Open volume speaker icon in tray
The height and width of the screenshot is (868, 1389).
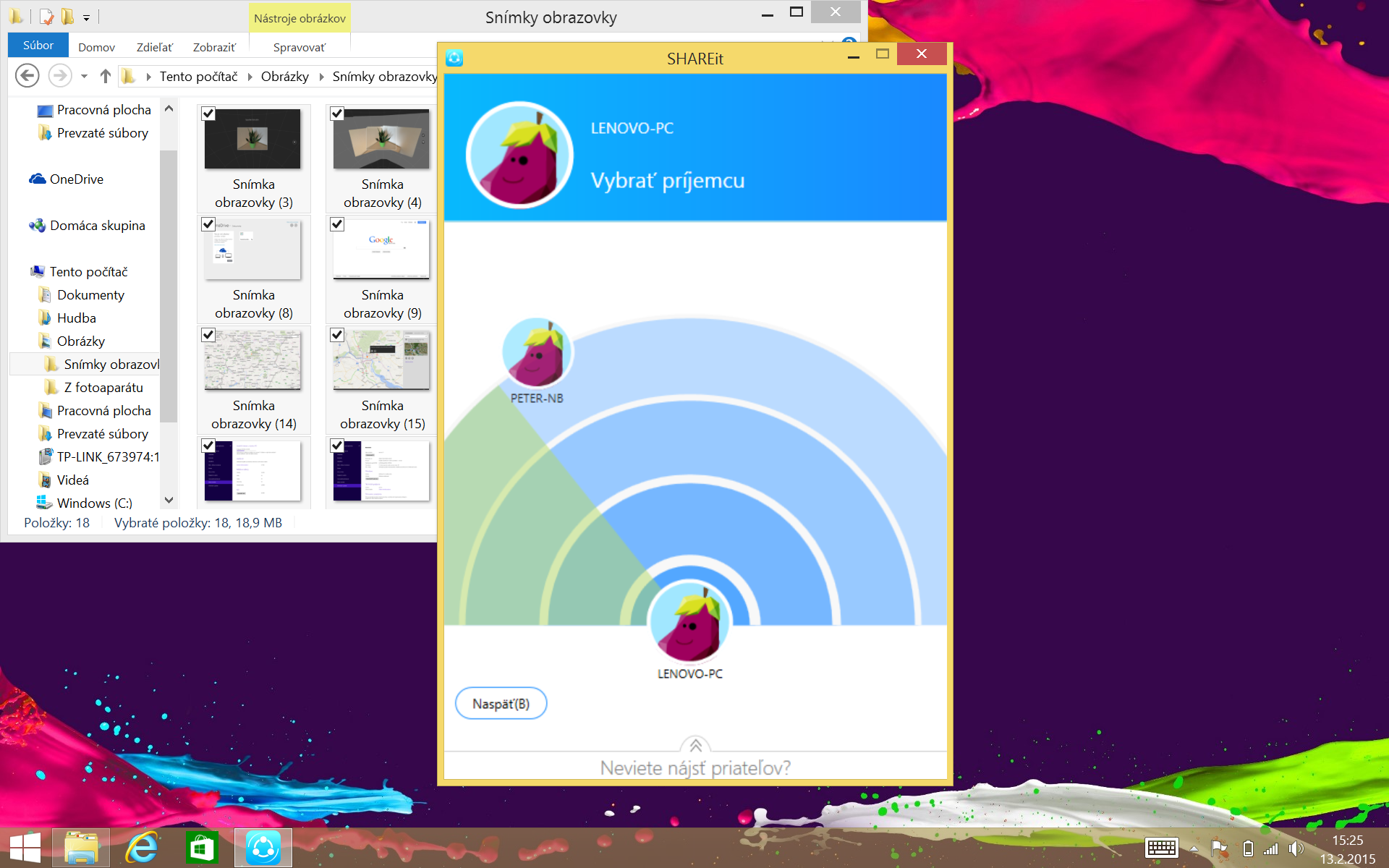(1296, 848)
